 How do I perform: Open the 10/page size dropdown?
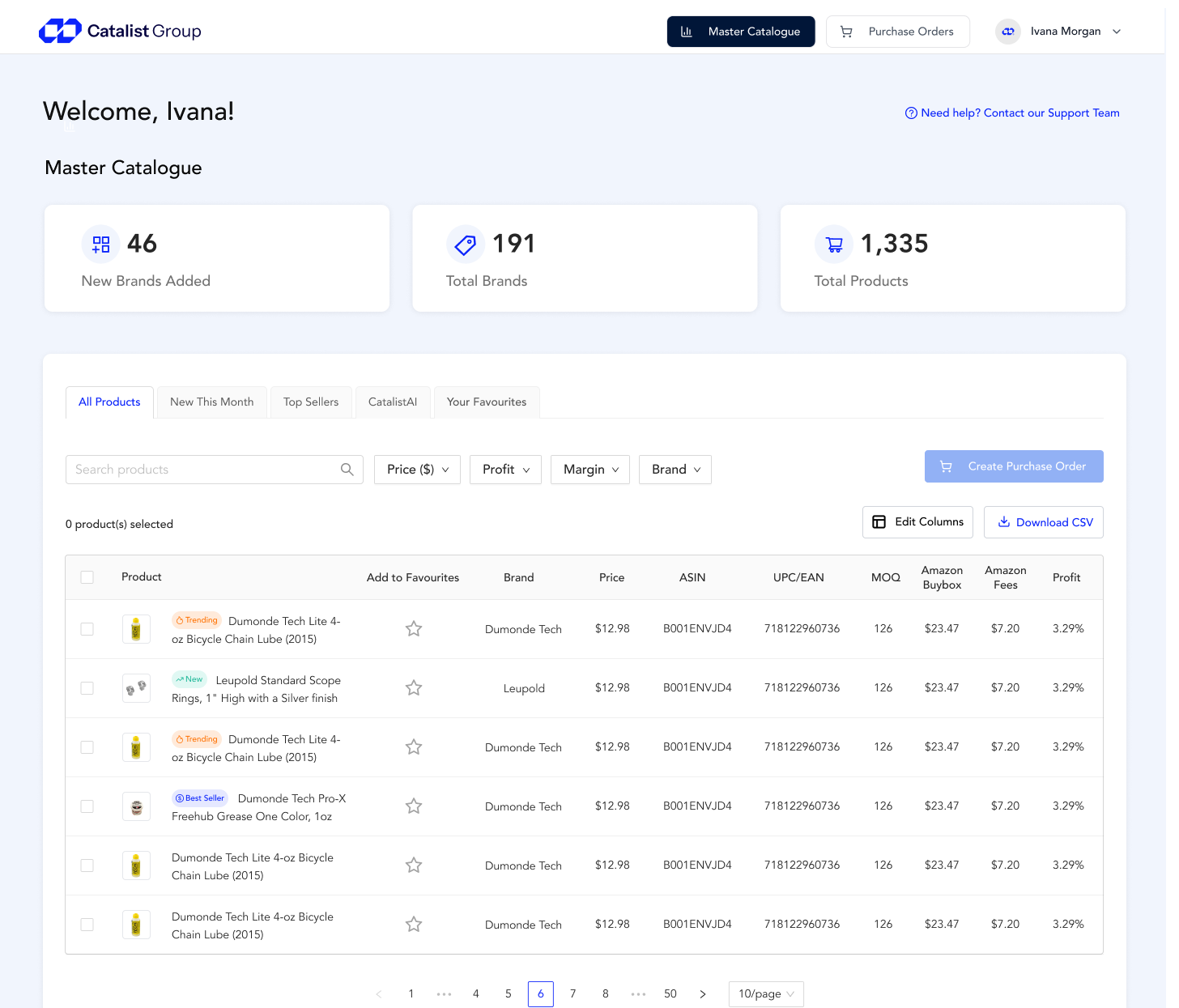coord(766,993)
